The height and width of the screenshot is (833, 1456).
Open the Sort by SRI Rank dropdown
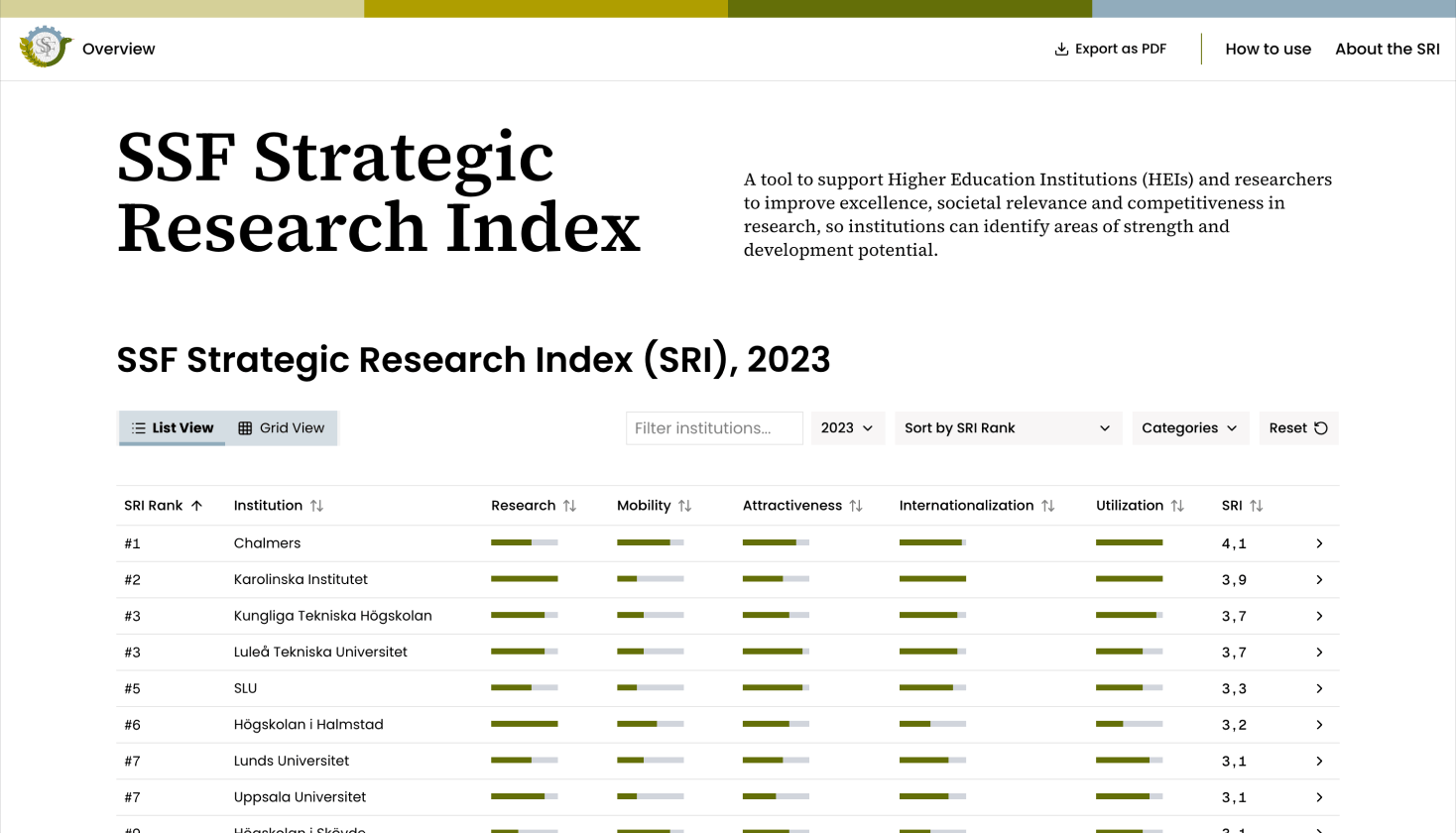1008,428
